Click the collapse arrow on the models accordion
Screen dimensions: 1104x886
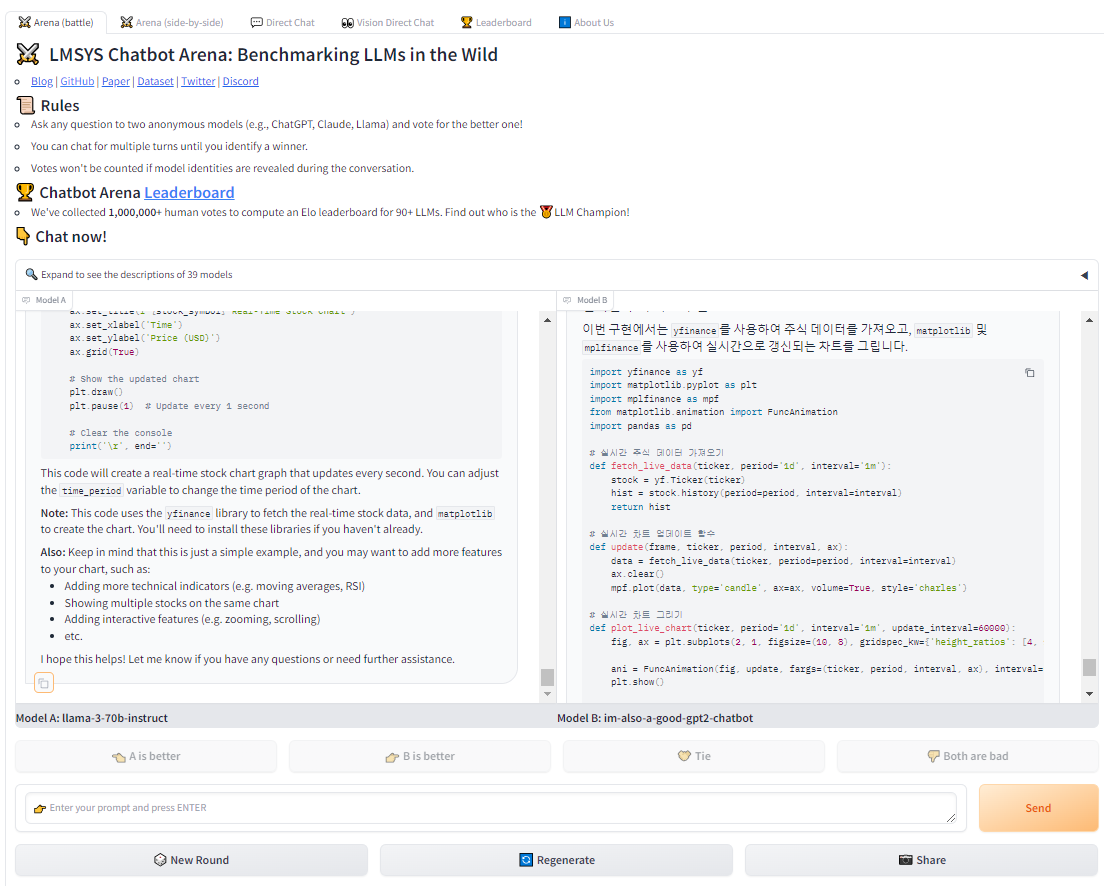click(1084, 275)
